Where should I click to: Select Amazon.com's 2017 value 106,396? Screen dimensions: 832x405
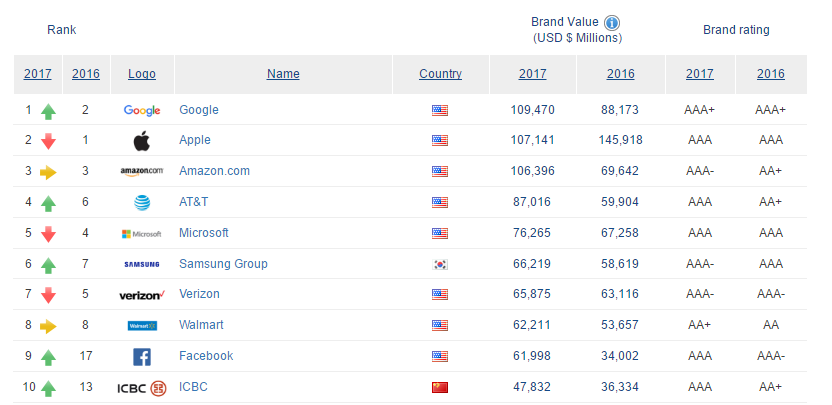click(532, 171)
